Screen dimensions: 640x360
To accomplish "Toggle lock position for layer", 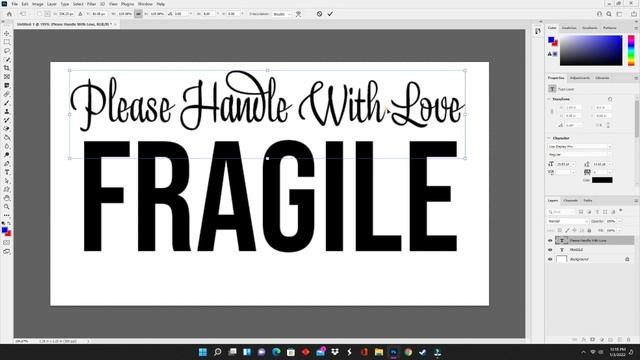I will (x=574, y=231).
